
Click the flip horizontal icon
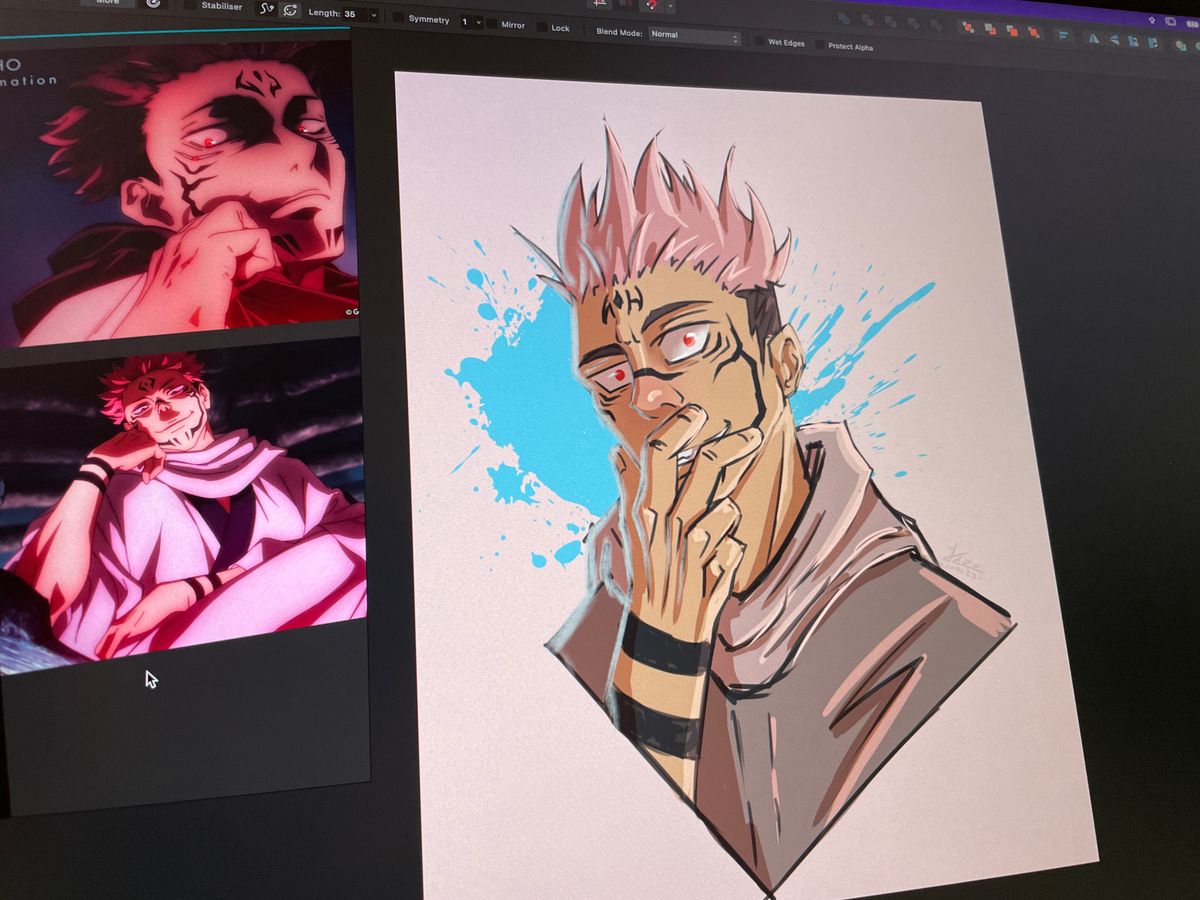[1093, 39]
